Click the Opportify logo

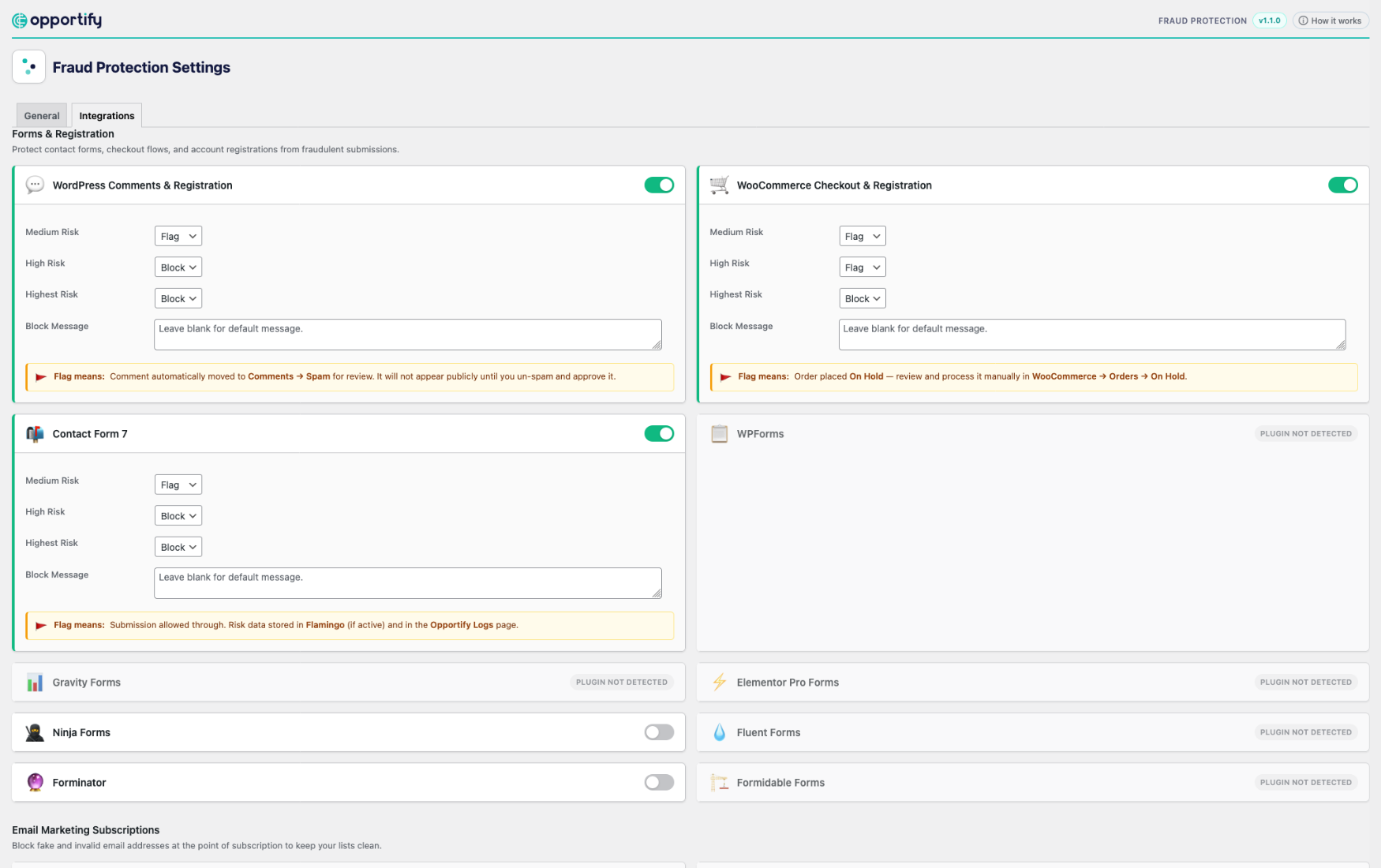point(57,20)
